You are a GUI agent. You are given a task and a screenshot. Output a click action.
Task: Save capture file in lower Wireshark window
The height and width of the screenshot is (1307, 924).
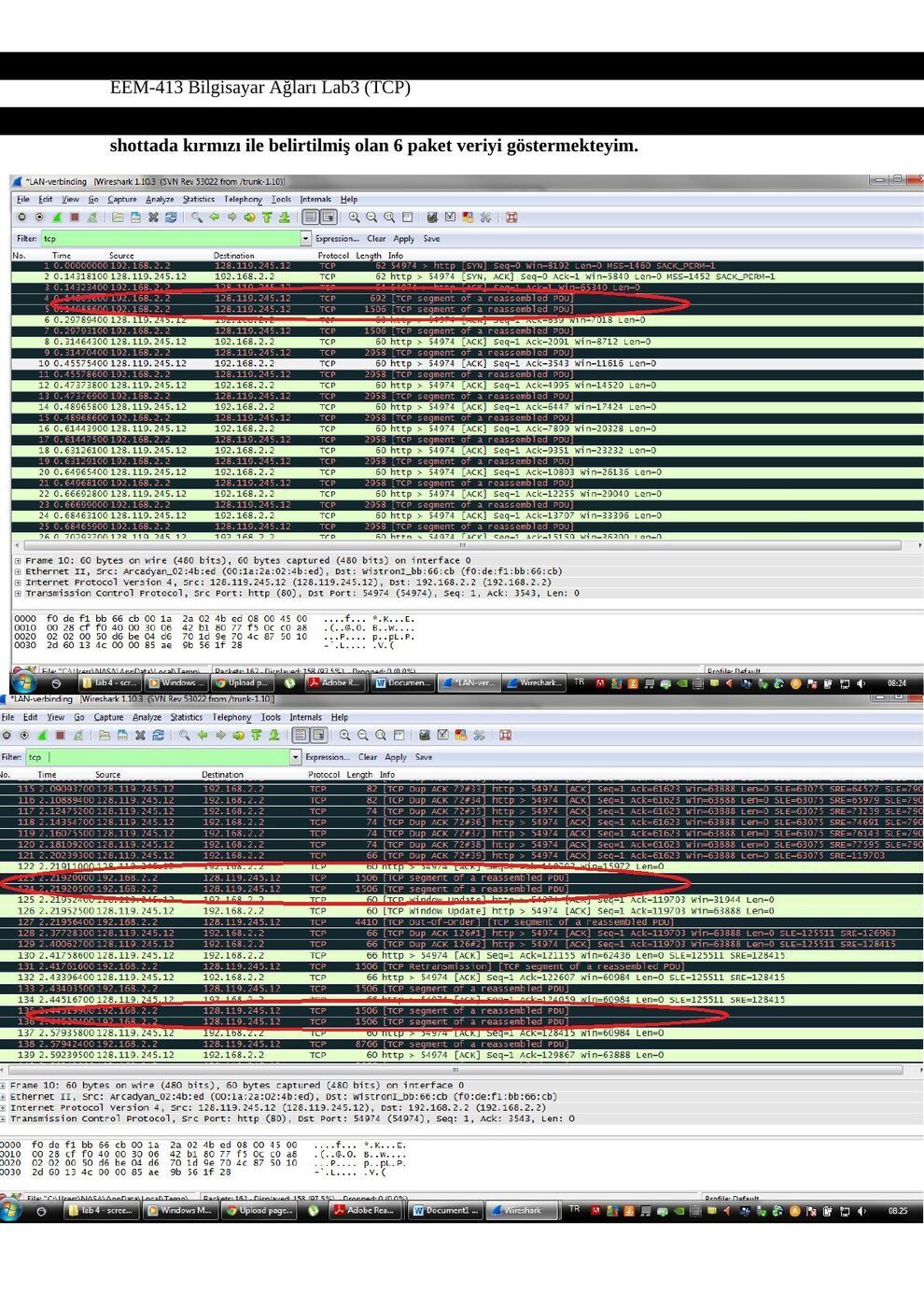coord(122,736)
